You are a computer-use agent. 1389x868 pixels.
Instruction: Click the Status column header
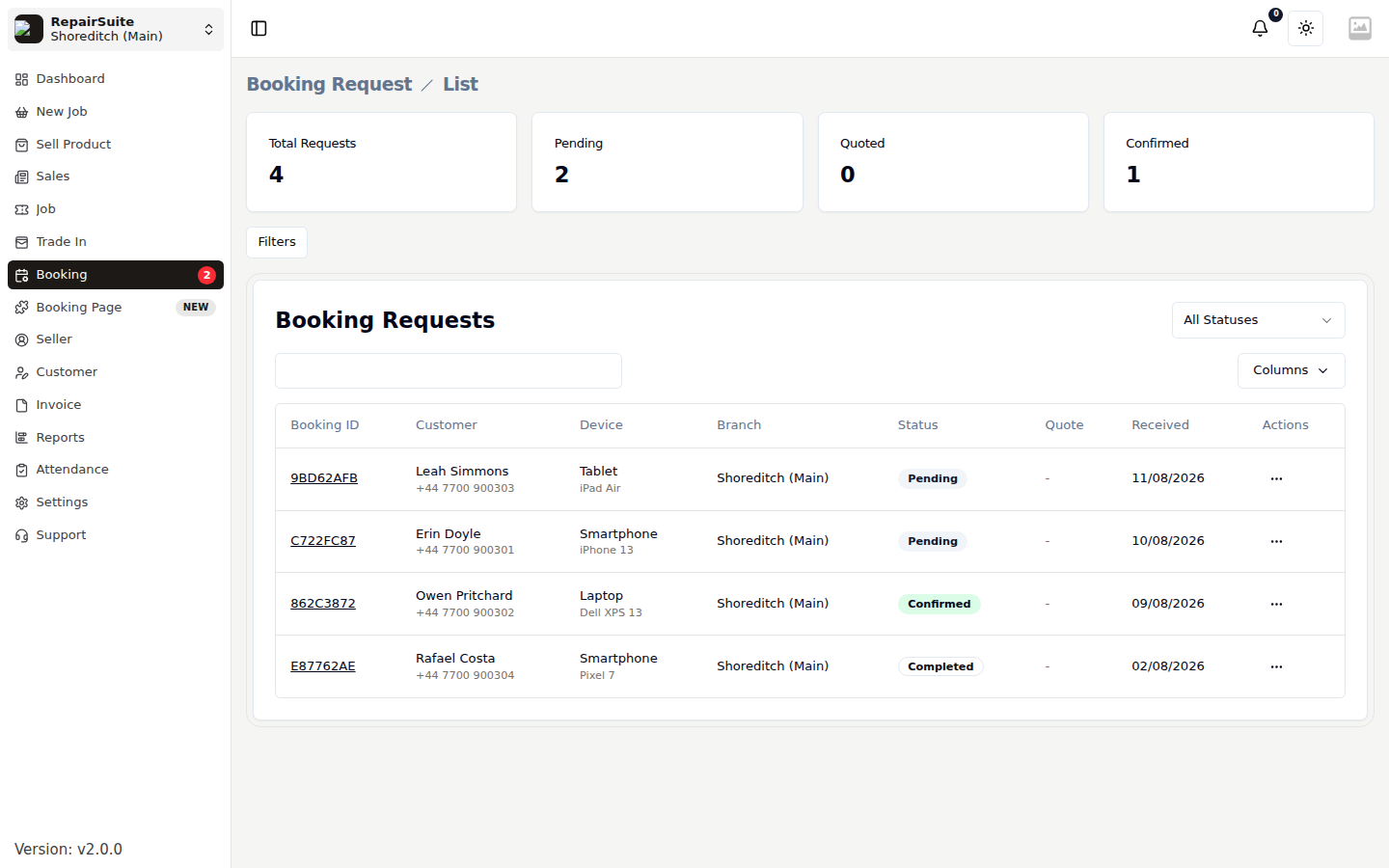tap(917, 425)
